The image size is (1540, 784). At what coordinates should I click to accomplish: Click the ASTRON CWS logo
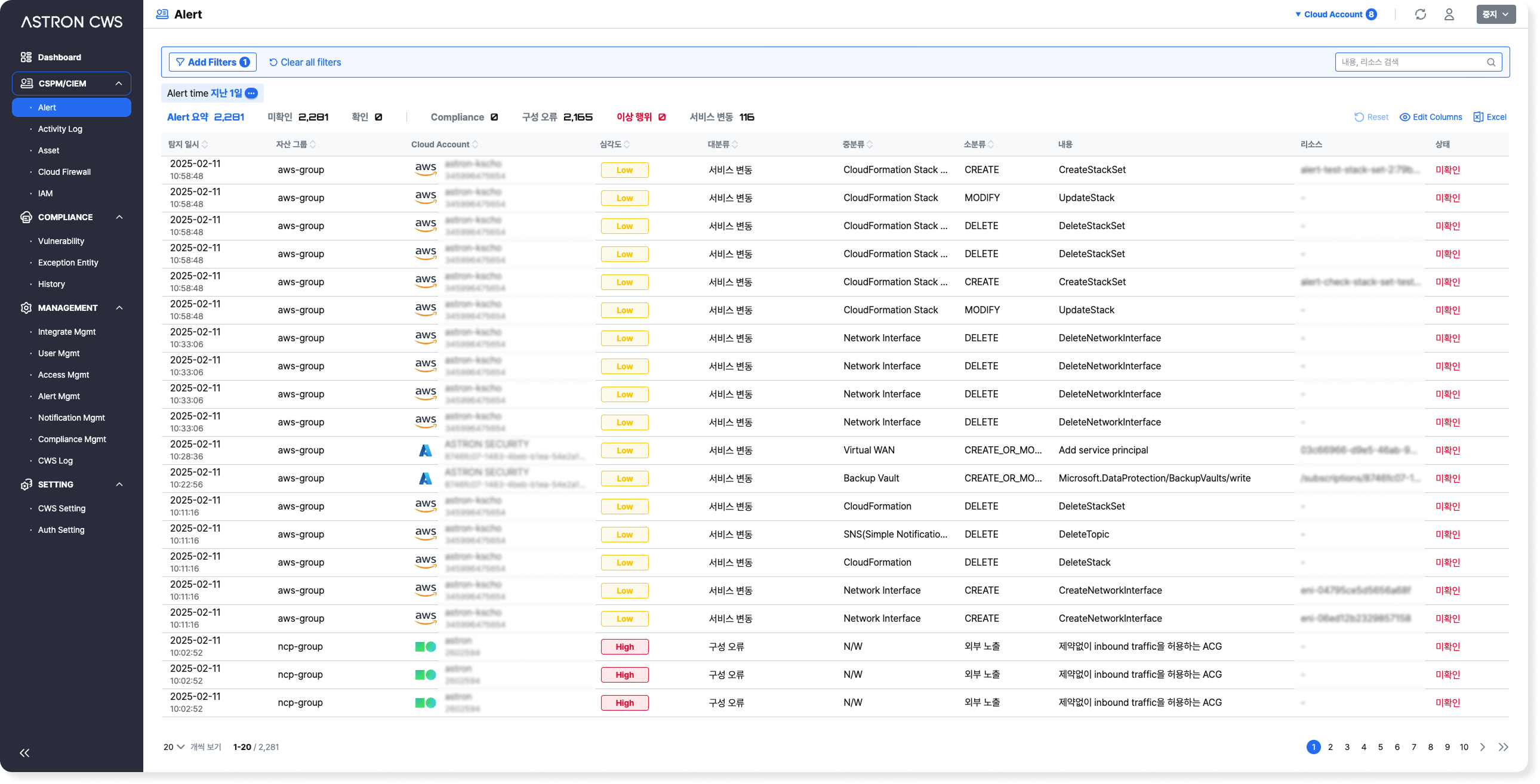tap(72, 21)
